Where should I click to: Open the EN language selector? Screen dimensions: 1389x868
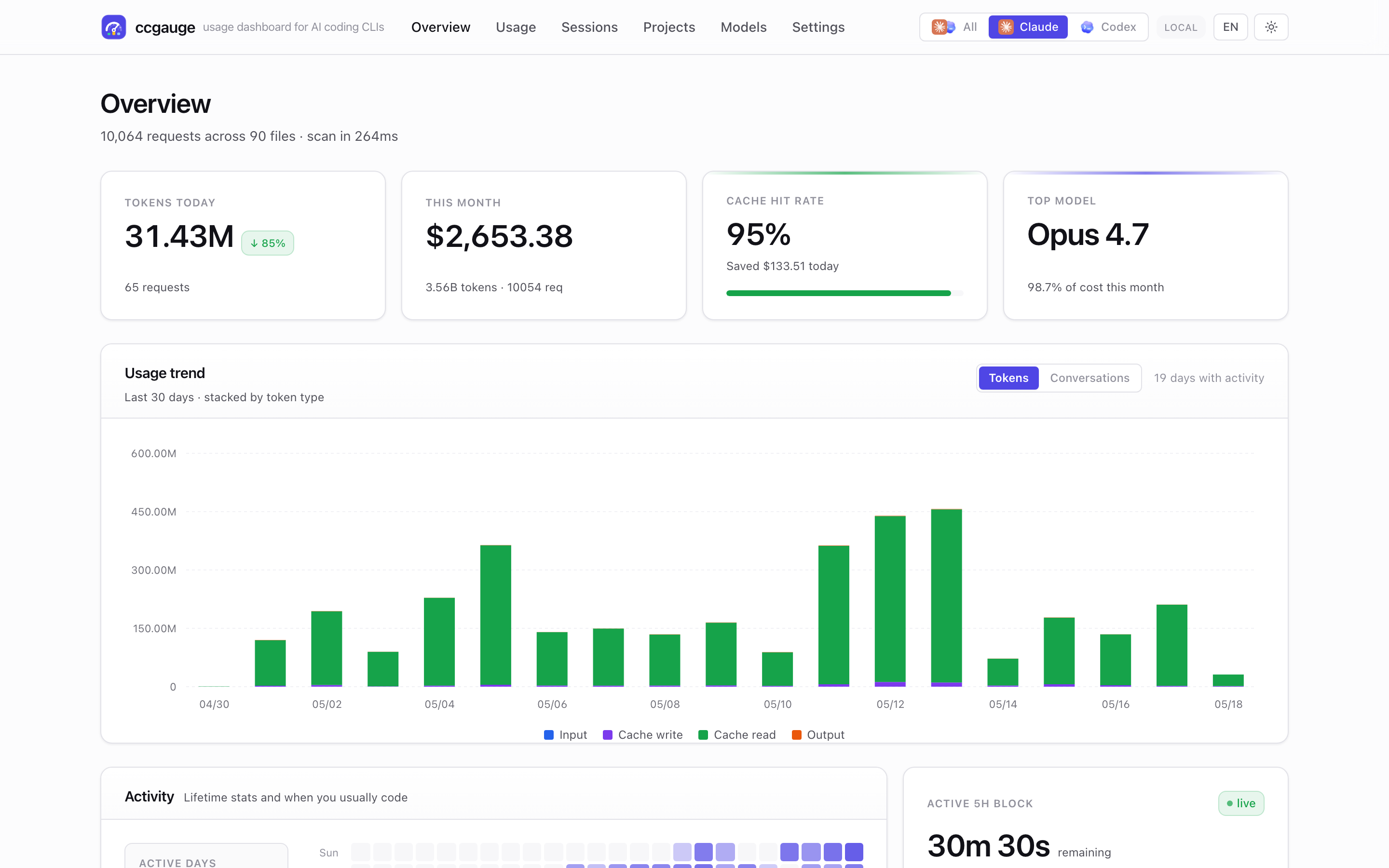[1230, 27]
